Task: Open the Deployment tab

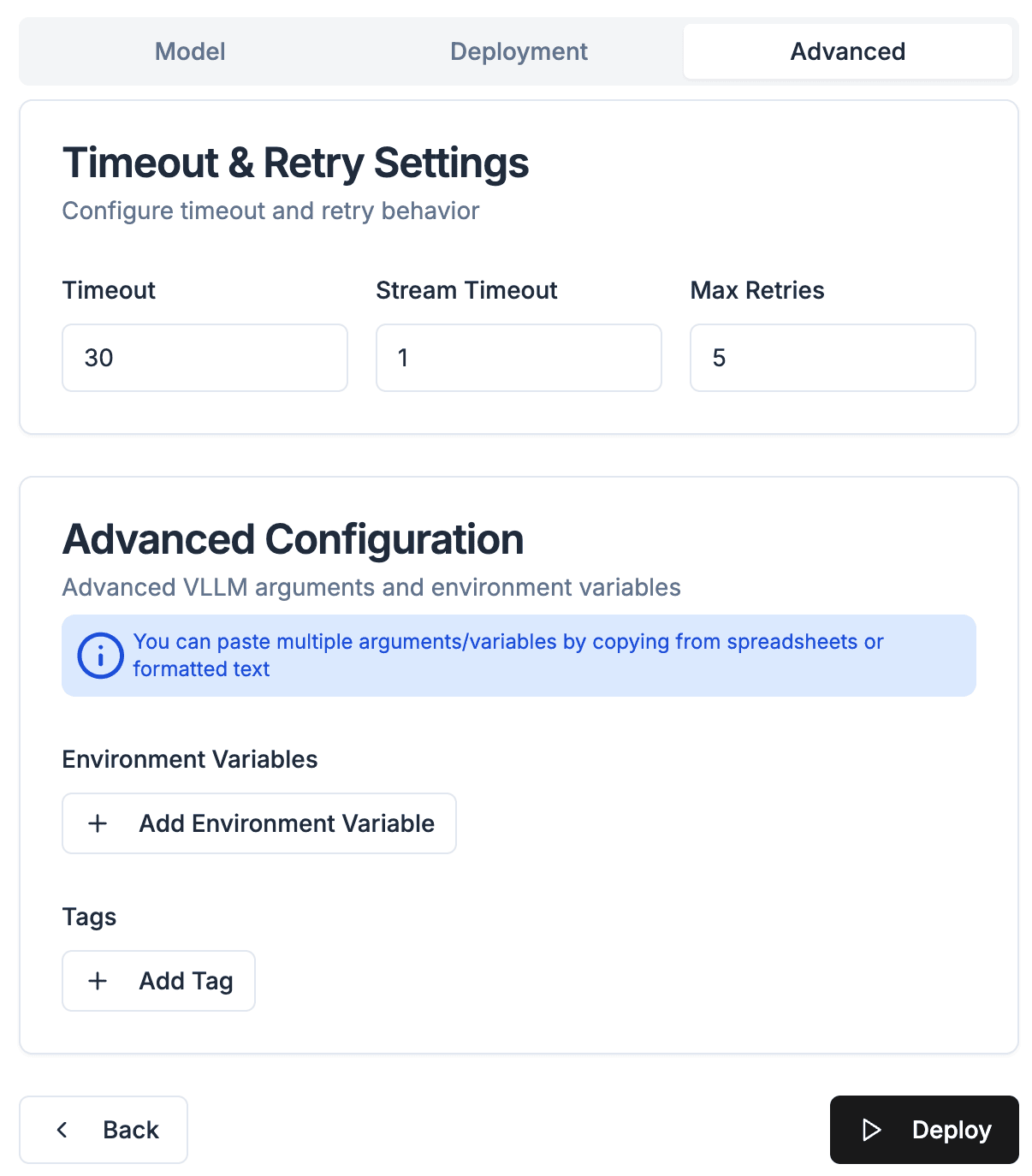Action: [x=519, y=51]
